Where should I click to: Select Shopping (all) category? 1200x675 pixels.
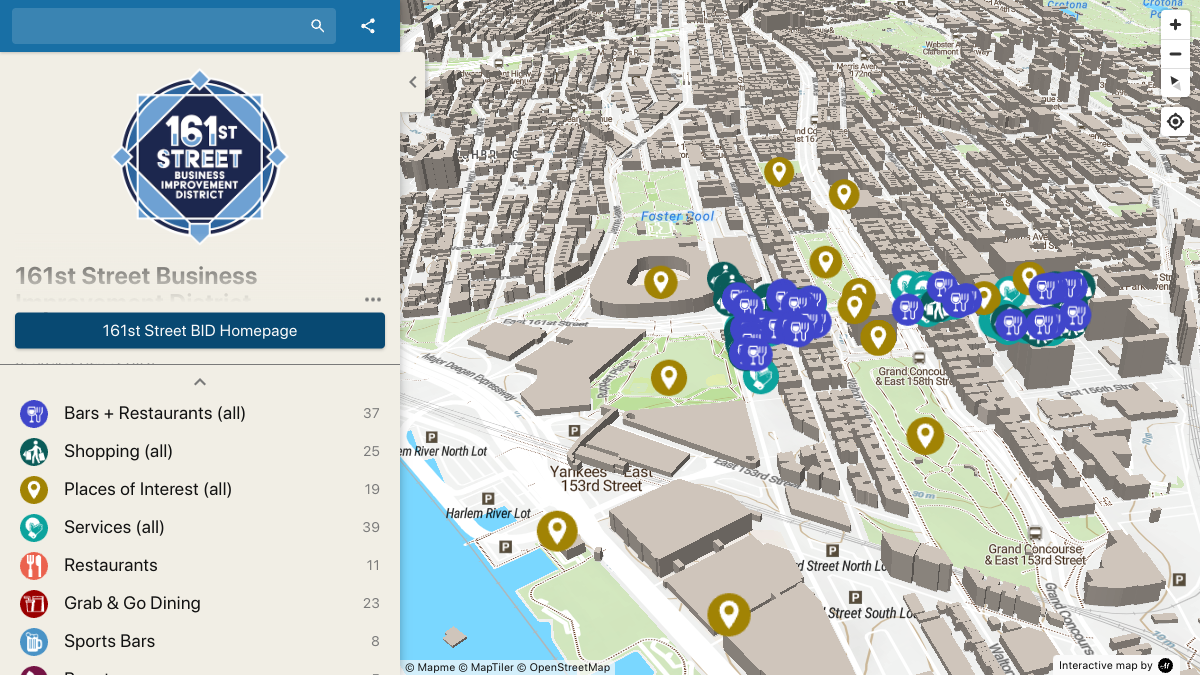pyautogui.click(x=200, y=451)
